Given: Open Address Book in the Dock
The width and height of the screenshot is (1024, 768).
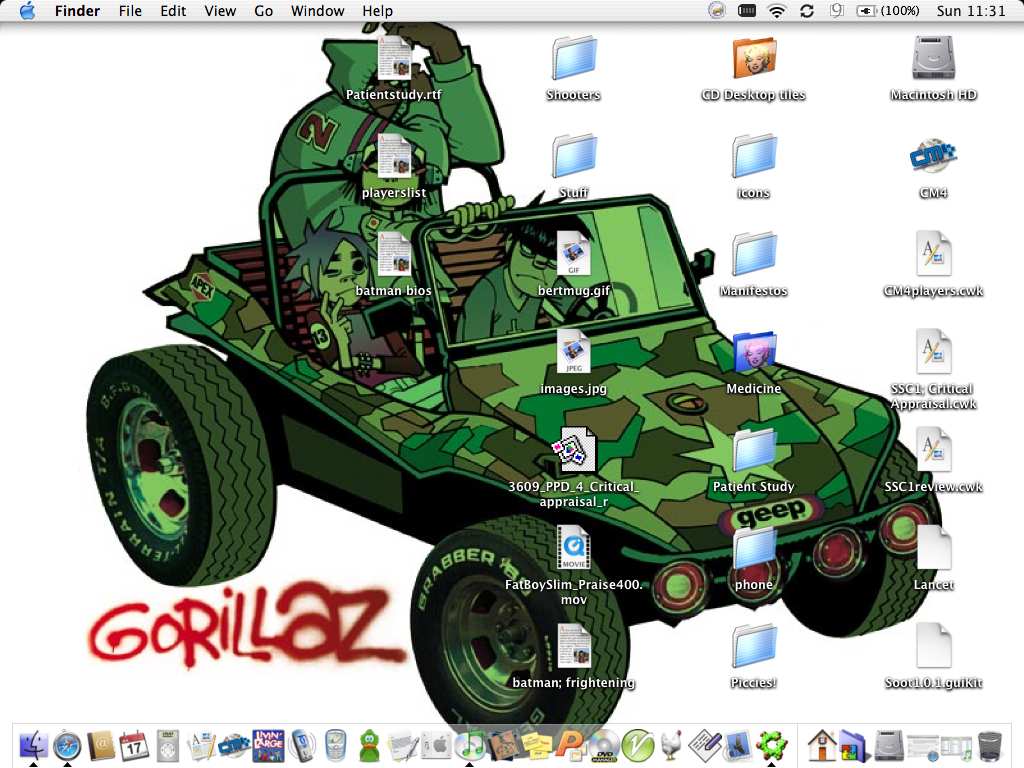Looking at the screenshot, I should 101,745.
